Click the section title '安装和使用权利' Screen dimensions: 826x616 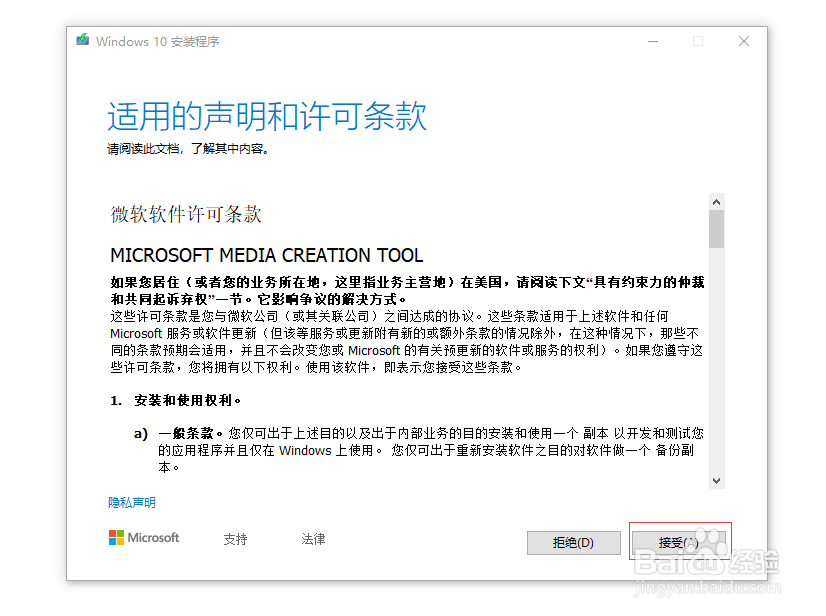click(x=183, y=400)
